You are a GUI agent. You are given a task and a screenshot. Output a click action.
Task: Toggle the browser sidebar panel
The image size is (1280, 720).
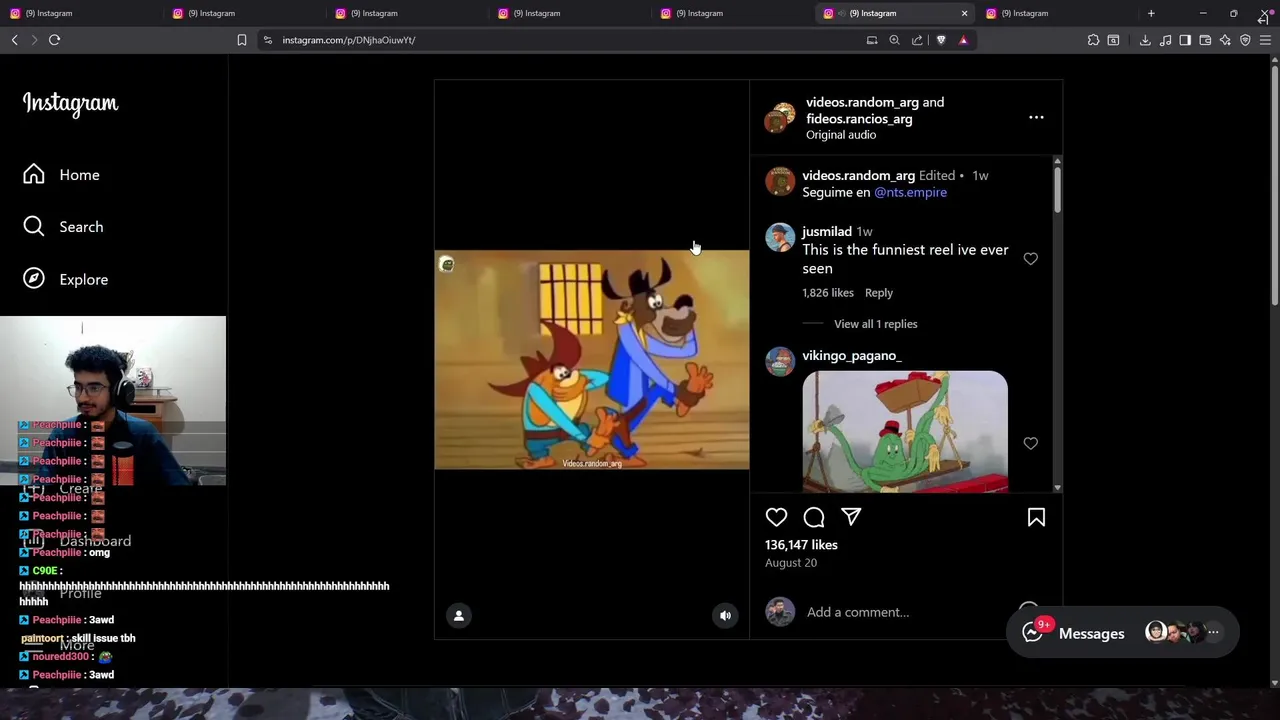tap(1185, 40)
